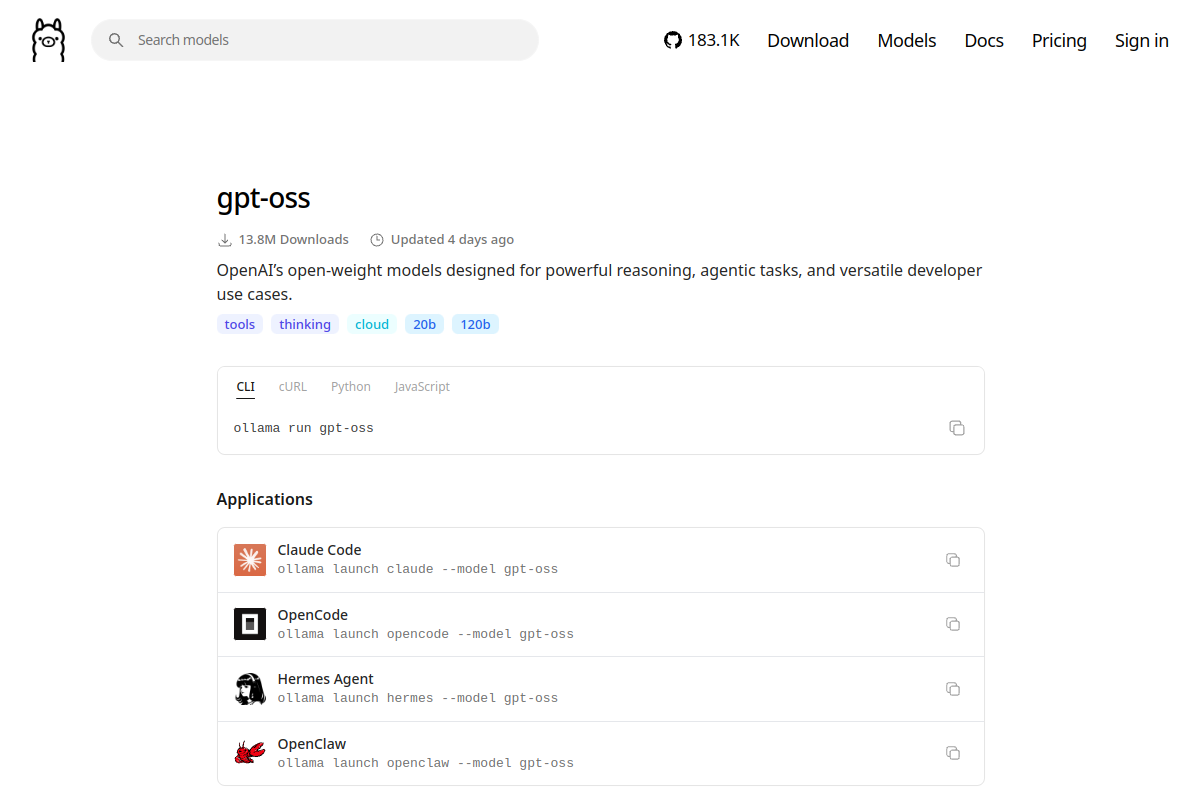
Task: Click the gpt-oss page title
Action: (264, 198)
